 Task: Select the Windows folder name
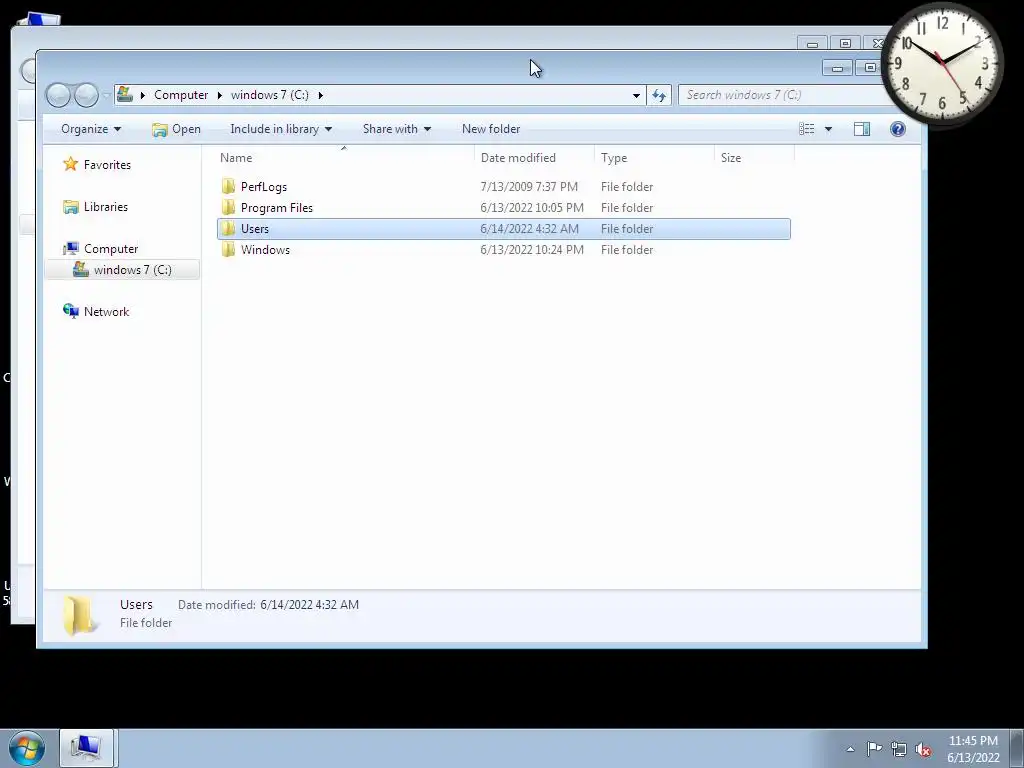pyautogui.click(x=265, y=249)
